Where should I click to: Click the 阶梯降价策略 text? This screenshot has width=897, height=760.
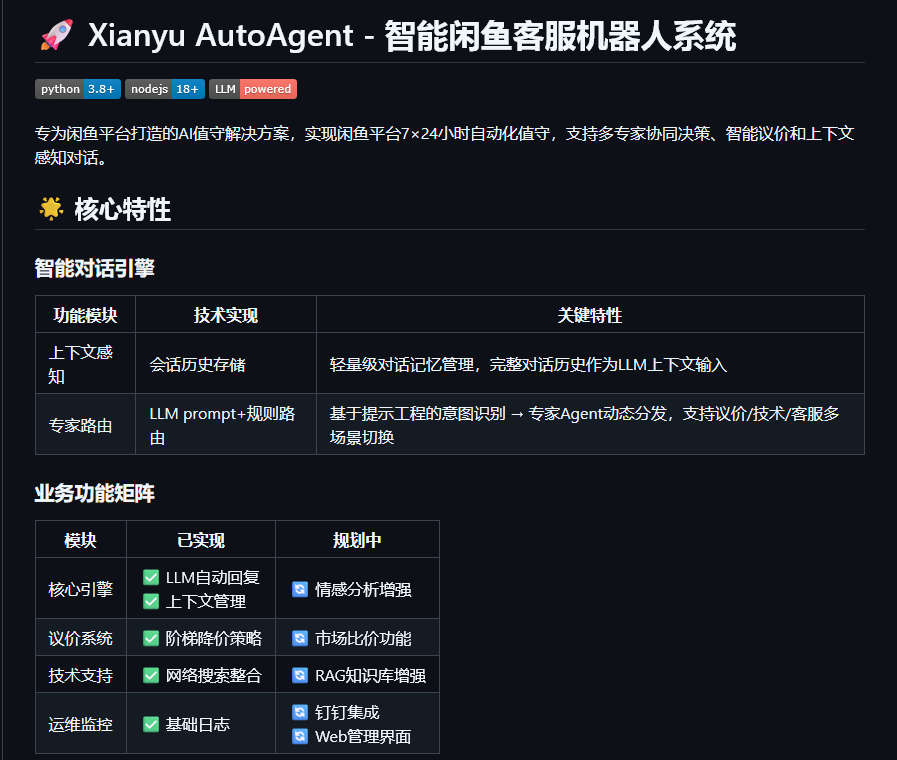213,638
